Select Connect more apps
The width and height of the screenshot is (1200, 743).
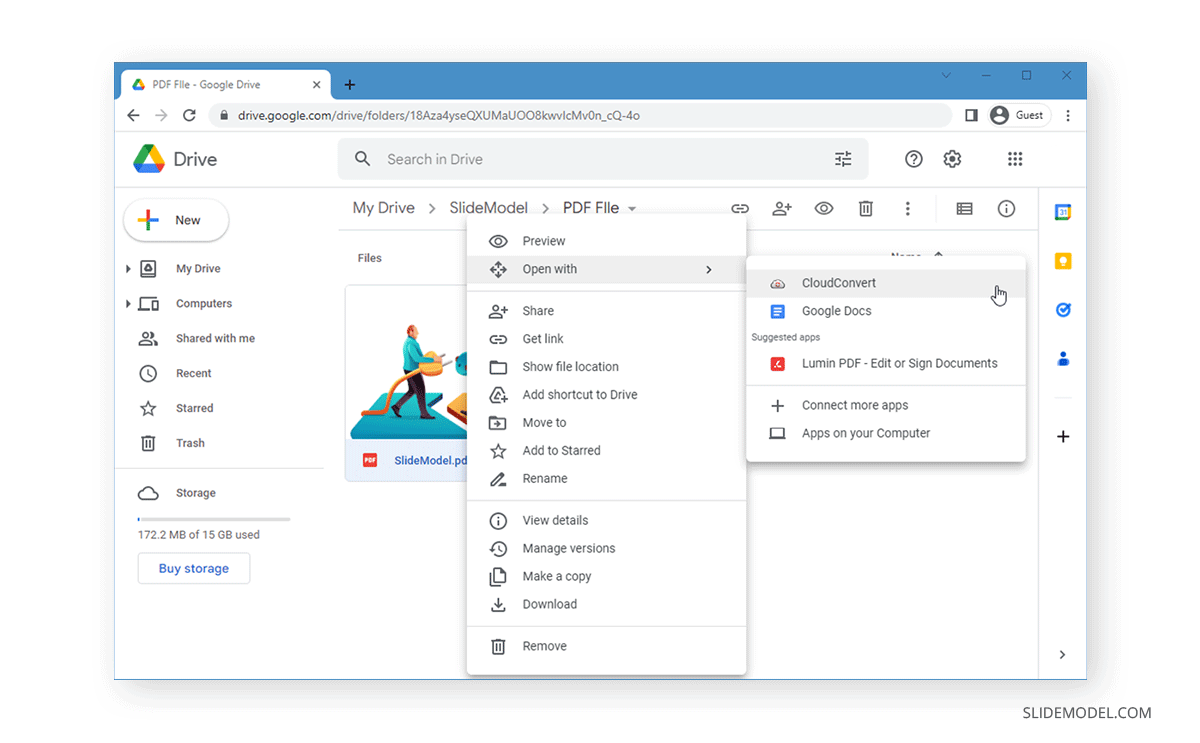point(886,406)
